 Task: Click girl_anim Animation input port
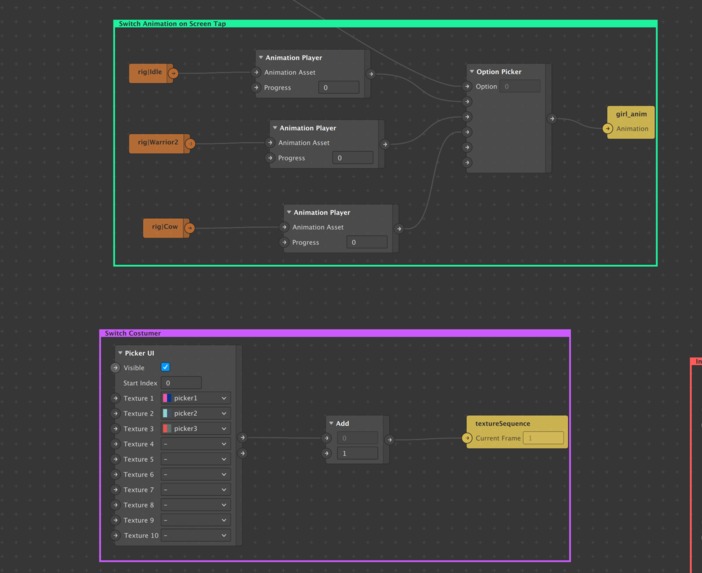[608, 128]
